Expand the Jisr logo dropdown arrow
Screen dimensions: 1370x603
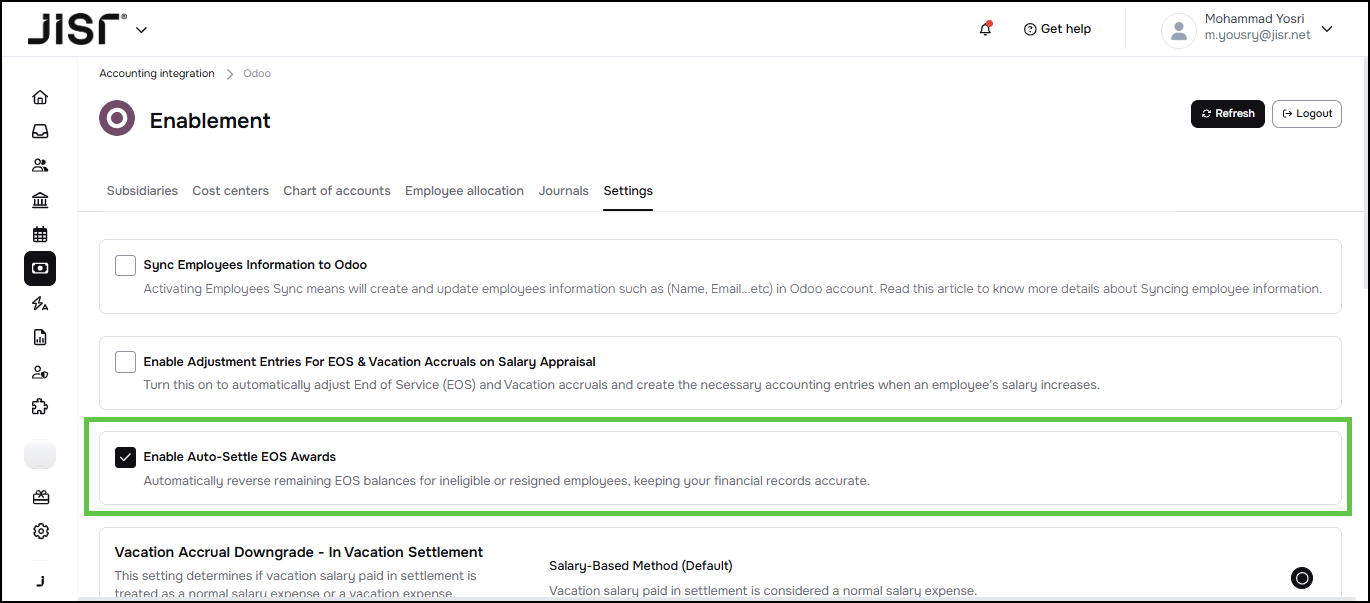141,30
